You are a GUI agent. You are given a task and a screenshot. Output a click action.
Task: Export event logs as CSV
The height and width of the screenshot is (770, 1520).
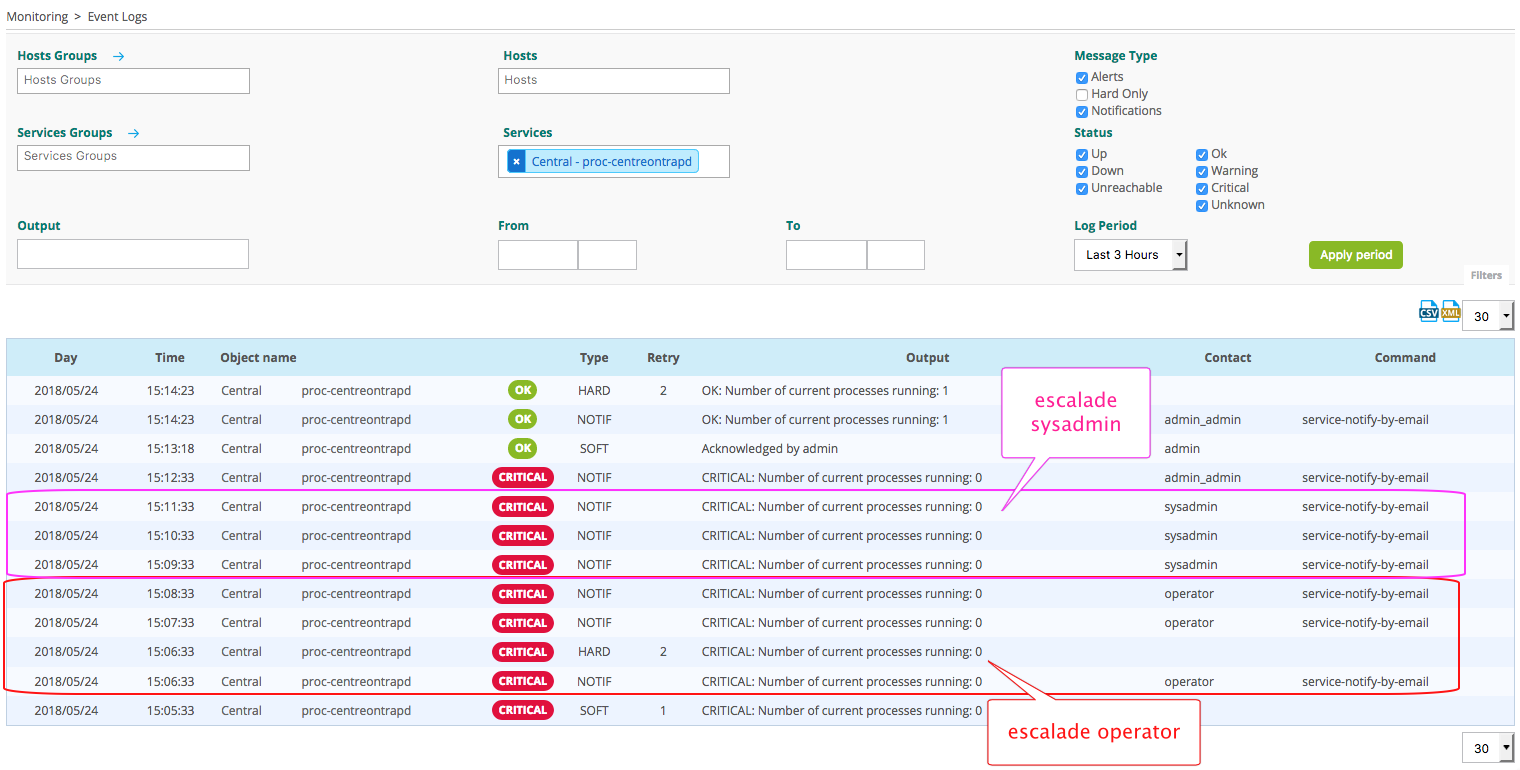click(x=1429, y=312)
